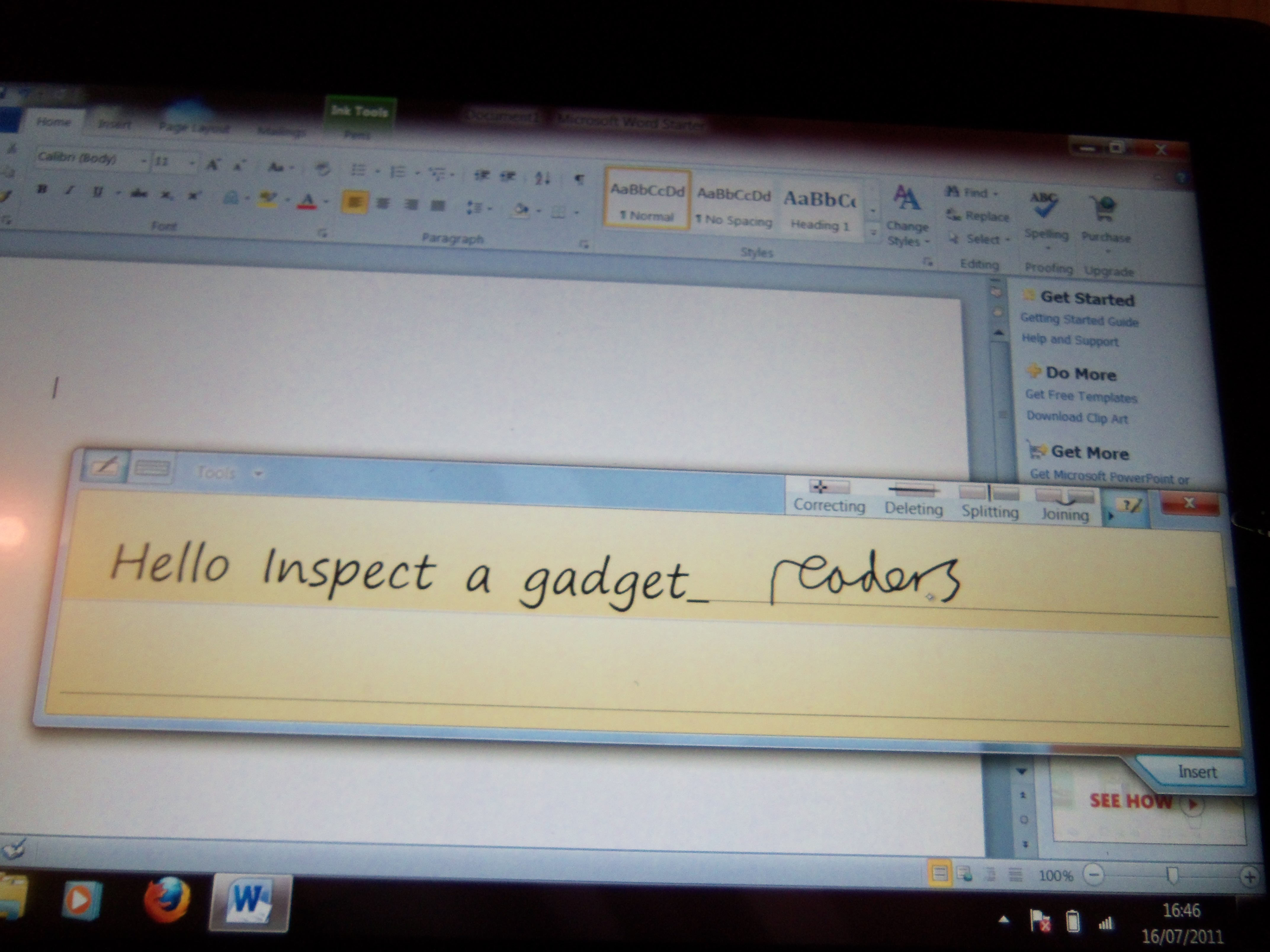This screenshot has width=1270, height=952.
Task: Open the font size dropdown
Action: coord(192,164)
